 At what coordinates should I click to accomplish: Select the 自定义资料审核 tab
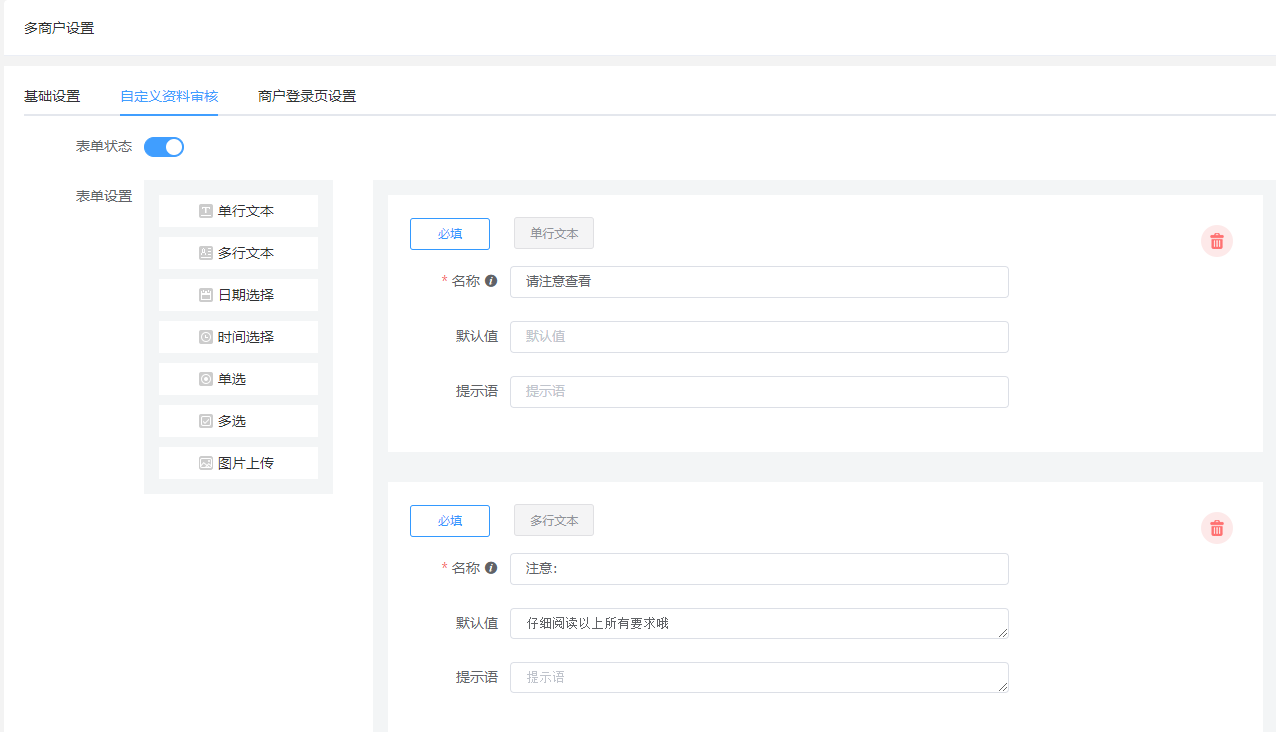pos(169,96)
